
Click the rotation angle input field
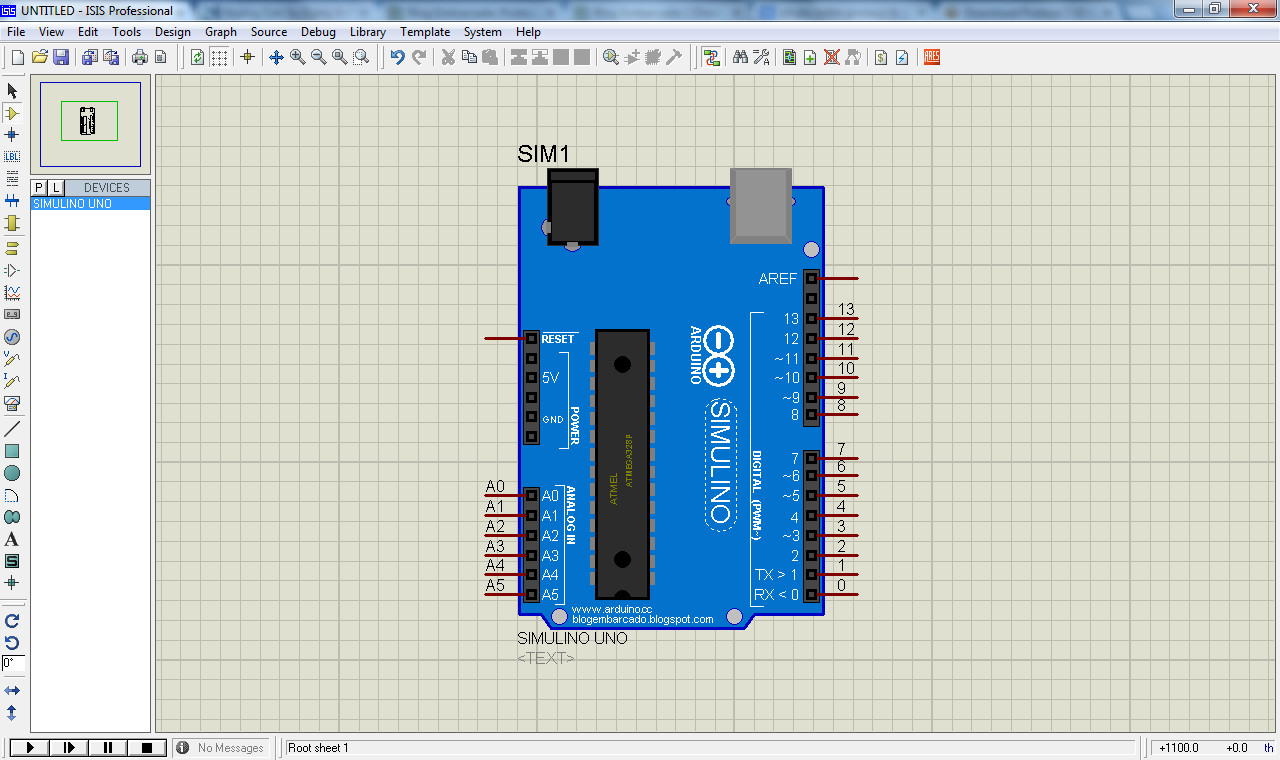pos(13,663)
